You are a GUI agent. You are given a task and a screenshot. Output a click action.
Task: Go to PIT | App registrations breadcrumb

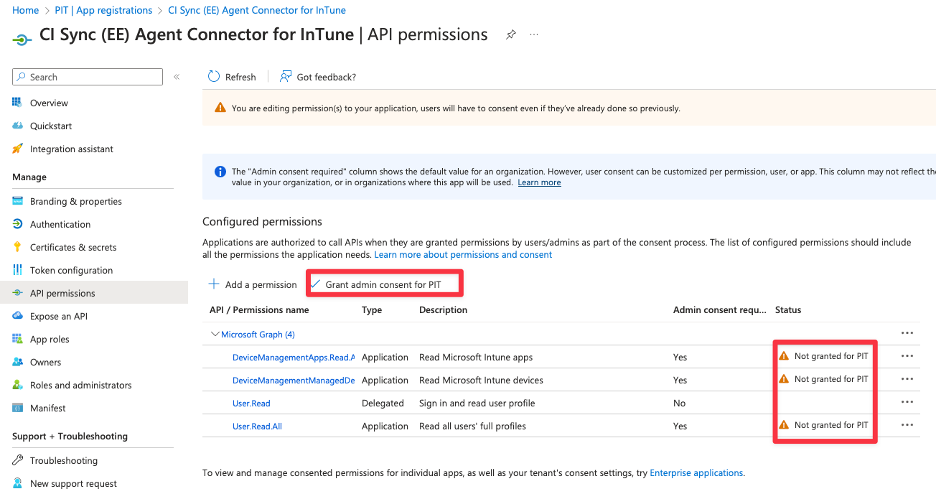point(103,10)
